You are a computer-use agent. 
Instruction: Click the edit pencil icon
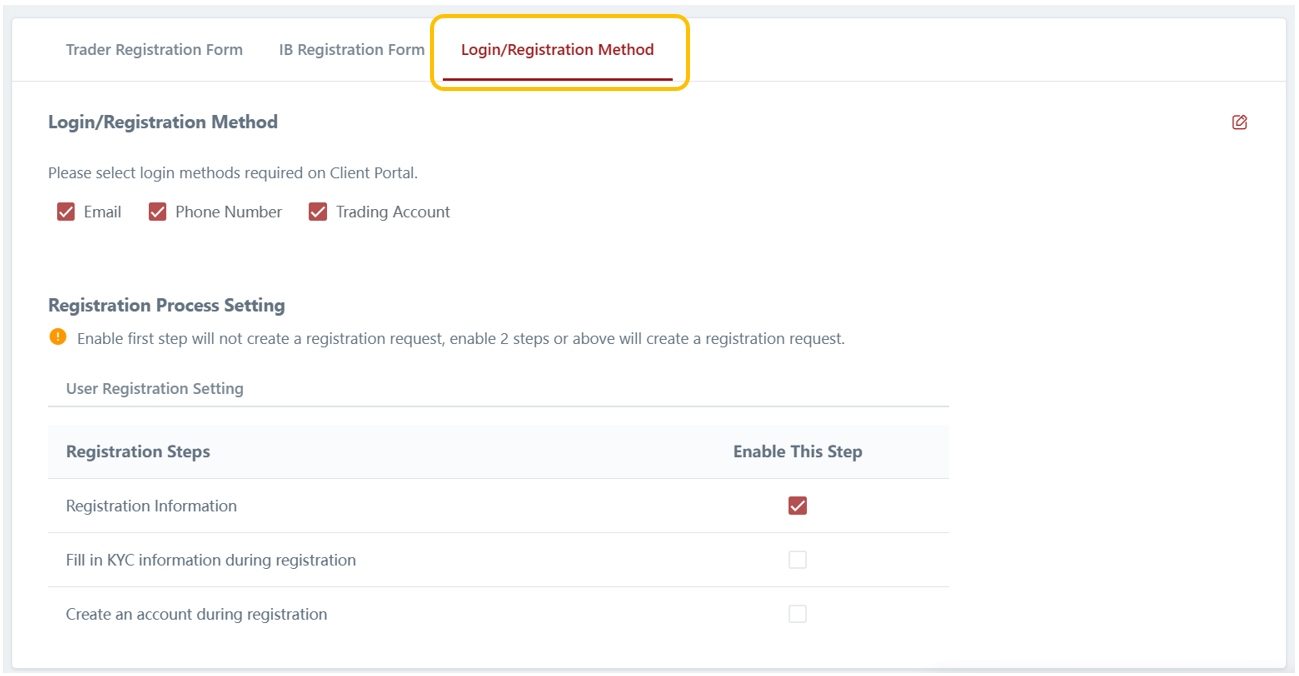[1239, 122]
